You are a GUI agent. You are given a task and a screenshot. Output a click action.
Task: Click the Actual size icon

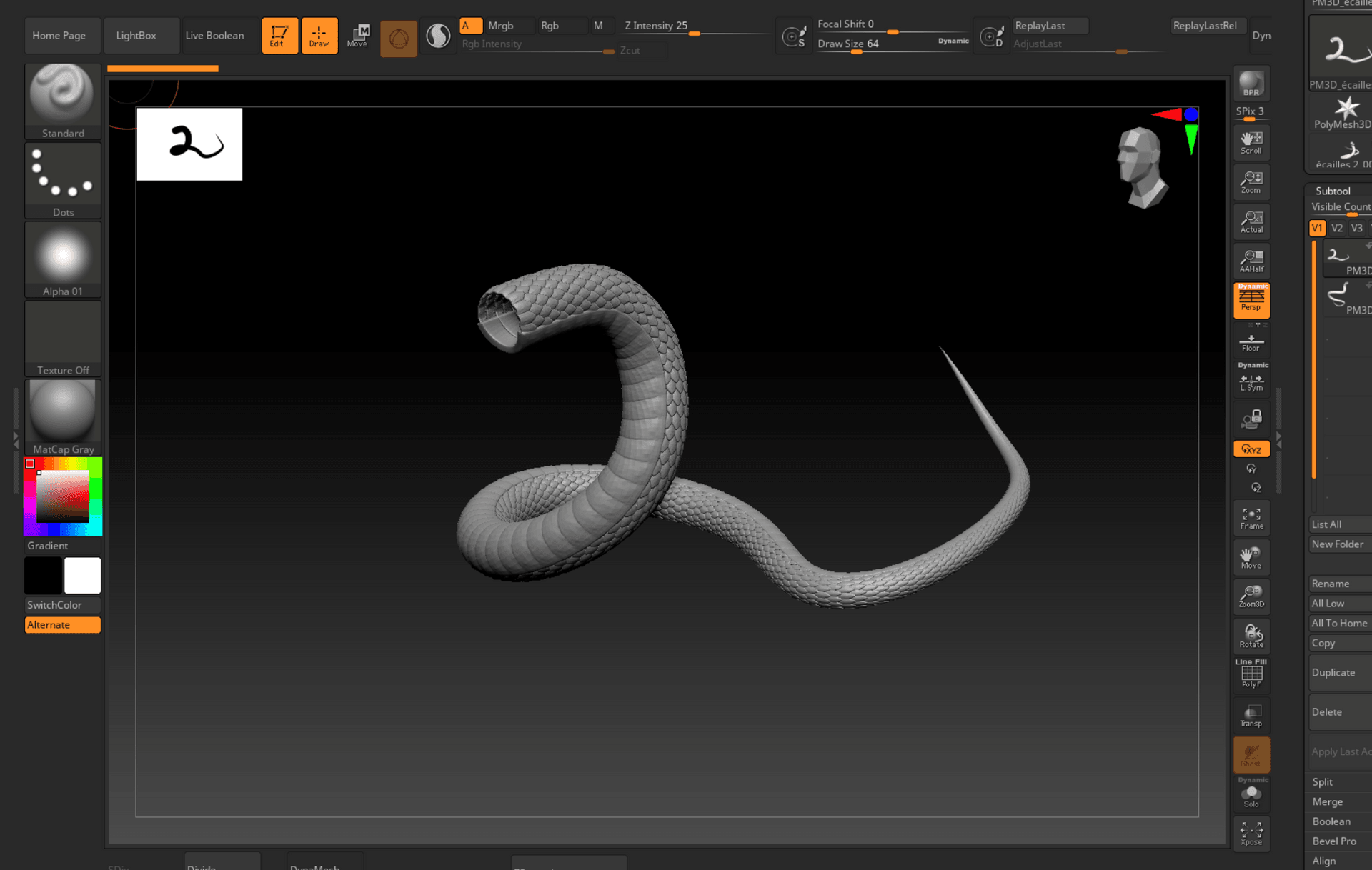click(1251, 221)
